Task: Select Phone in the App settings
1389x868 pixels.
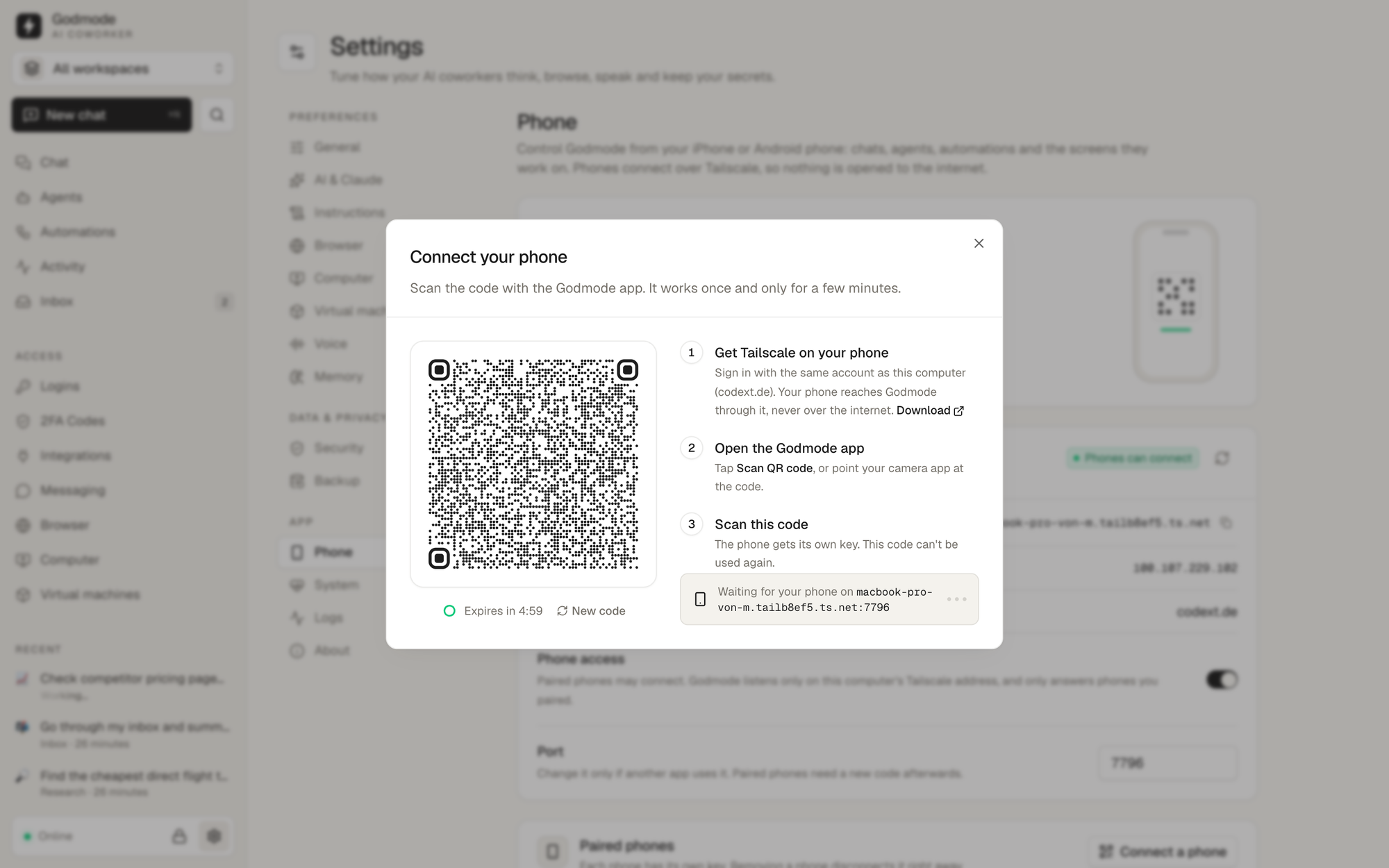Action: coord(333,552)
